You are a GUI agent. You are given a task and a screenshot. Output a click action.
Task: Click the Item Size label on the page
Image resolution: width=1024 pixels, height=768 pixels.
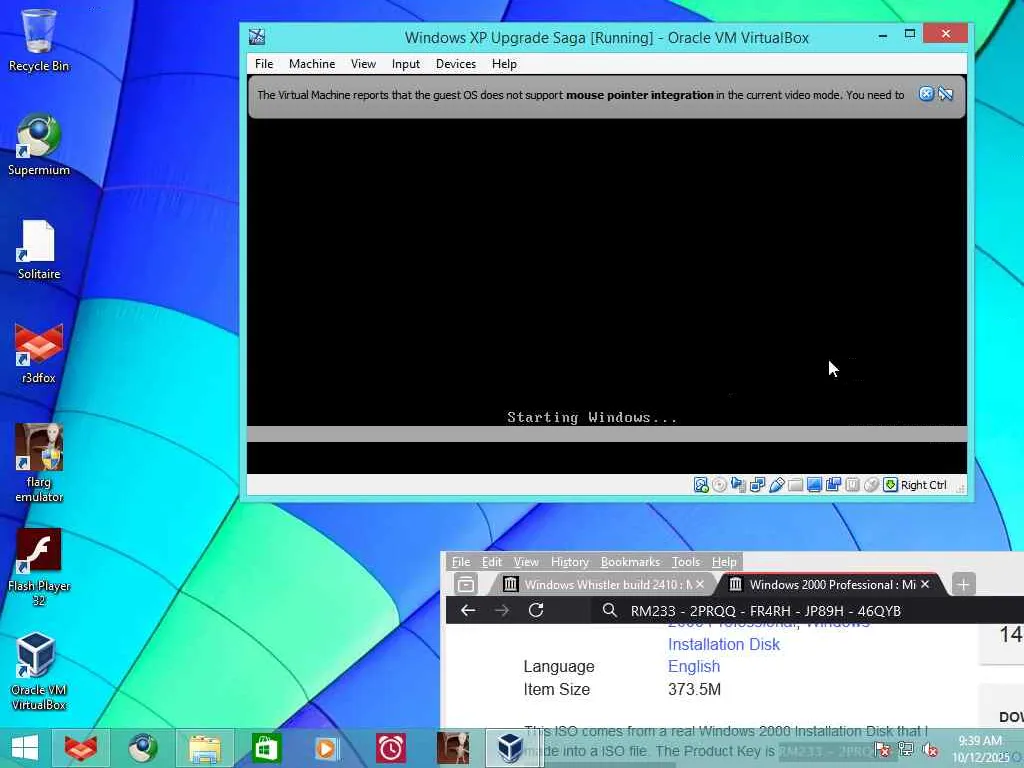click(556, 690)
